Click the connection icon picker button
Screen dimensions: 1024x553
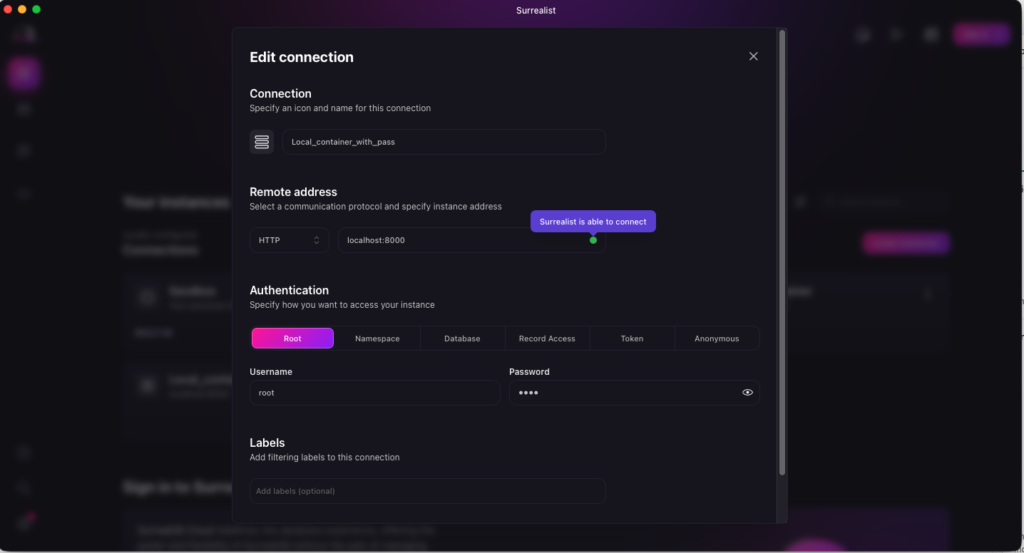pos(261,142)
